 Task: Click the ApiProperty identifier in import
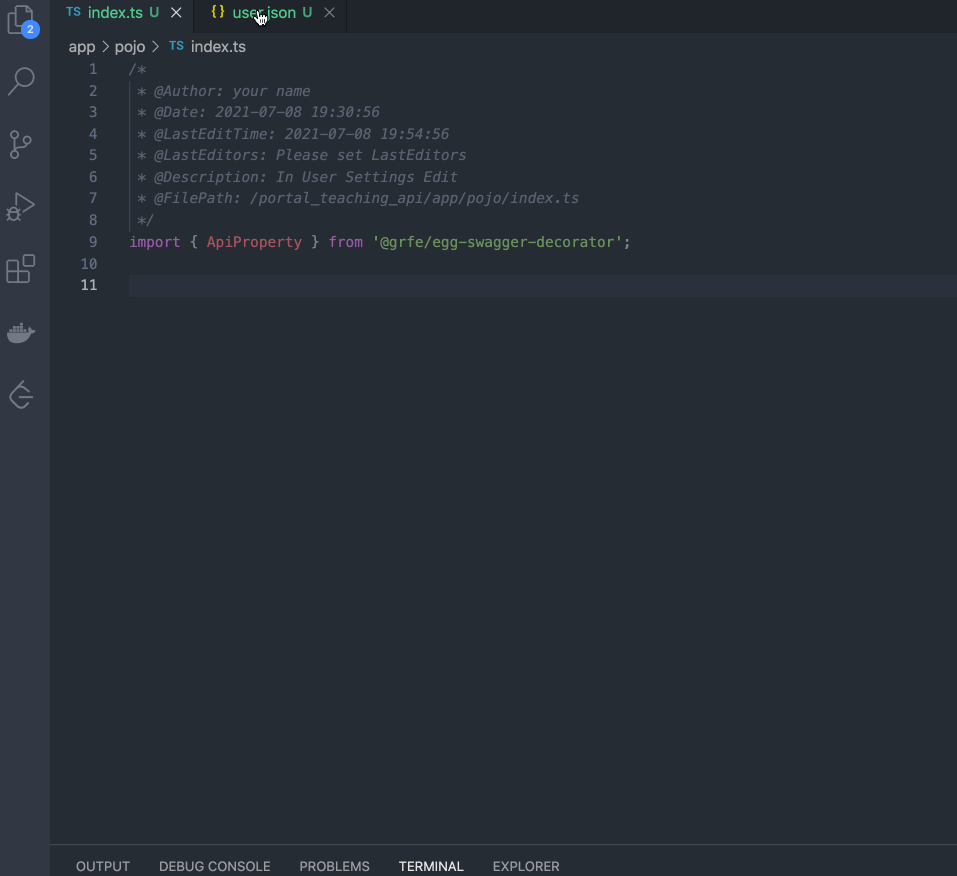point(254,242)
